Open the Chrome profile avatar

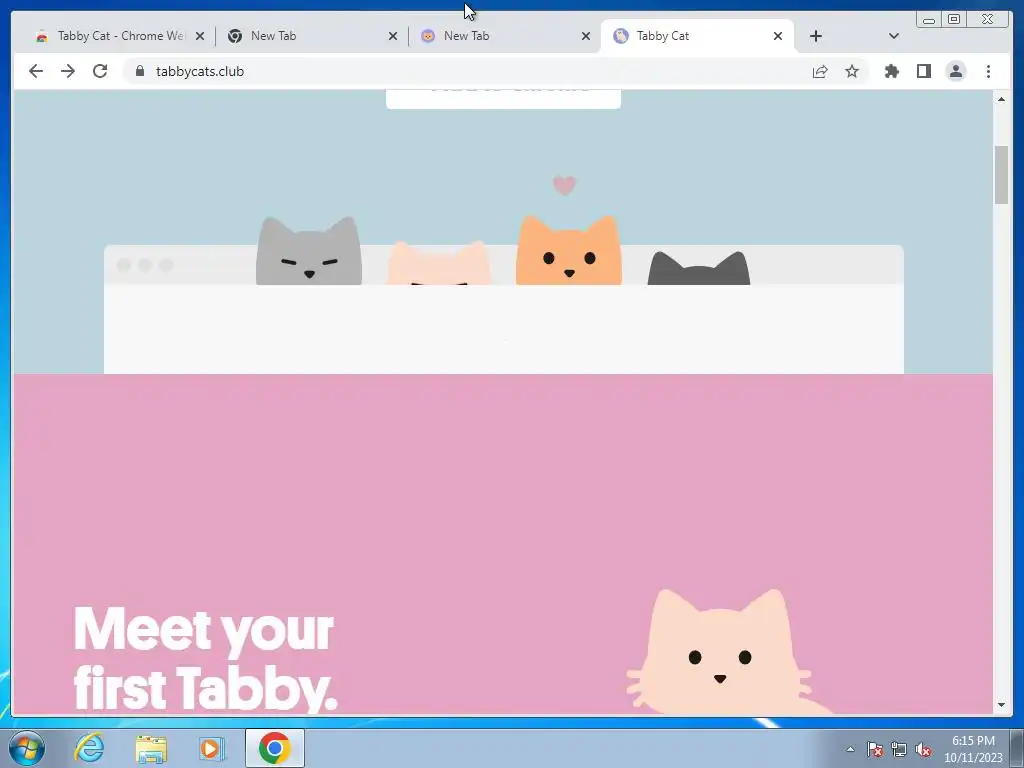click(956, 71)
